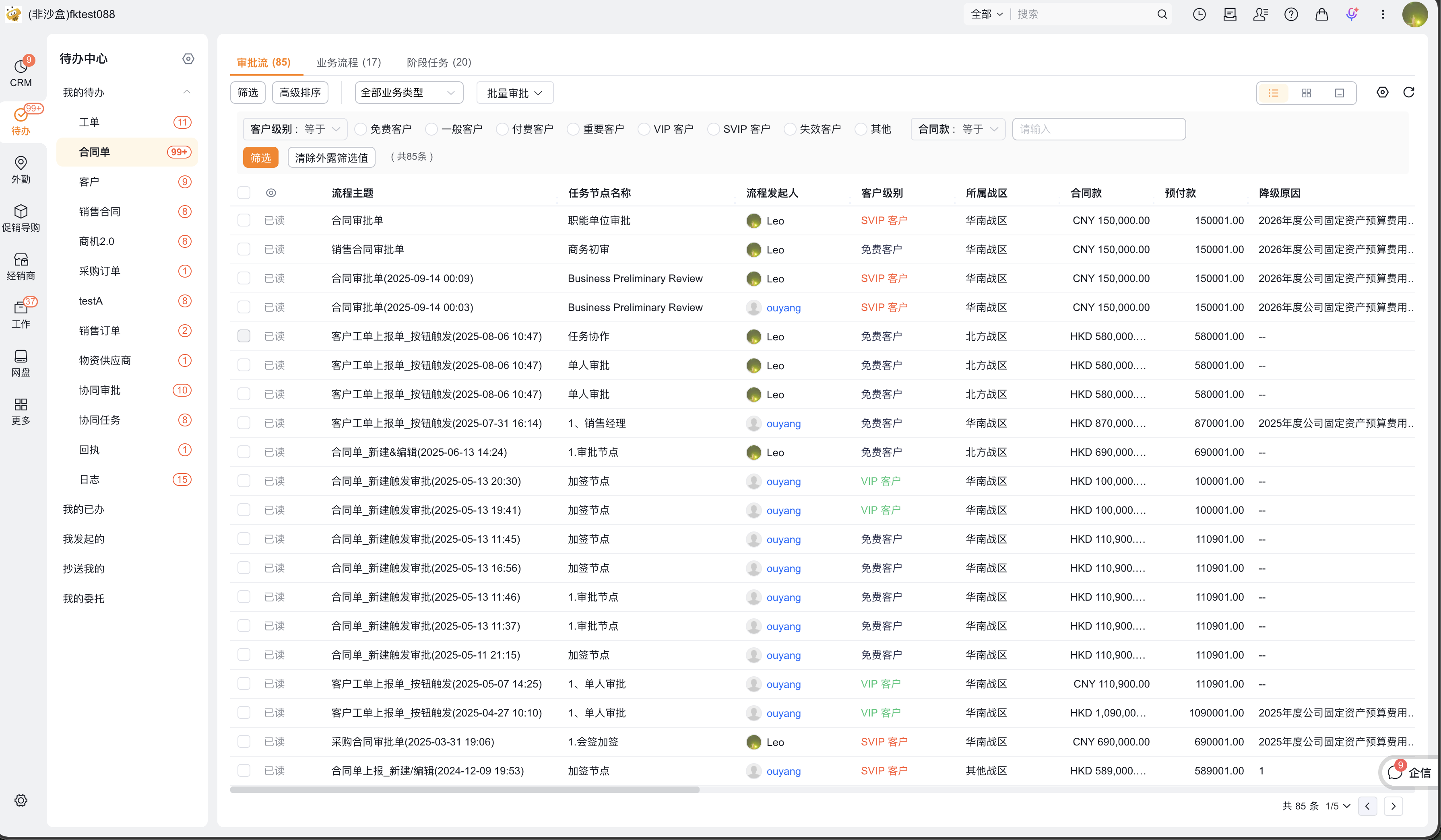Open the 工作 sidebar icon

[21, 314]
